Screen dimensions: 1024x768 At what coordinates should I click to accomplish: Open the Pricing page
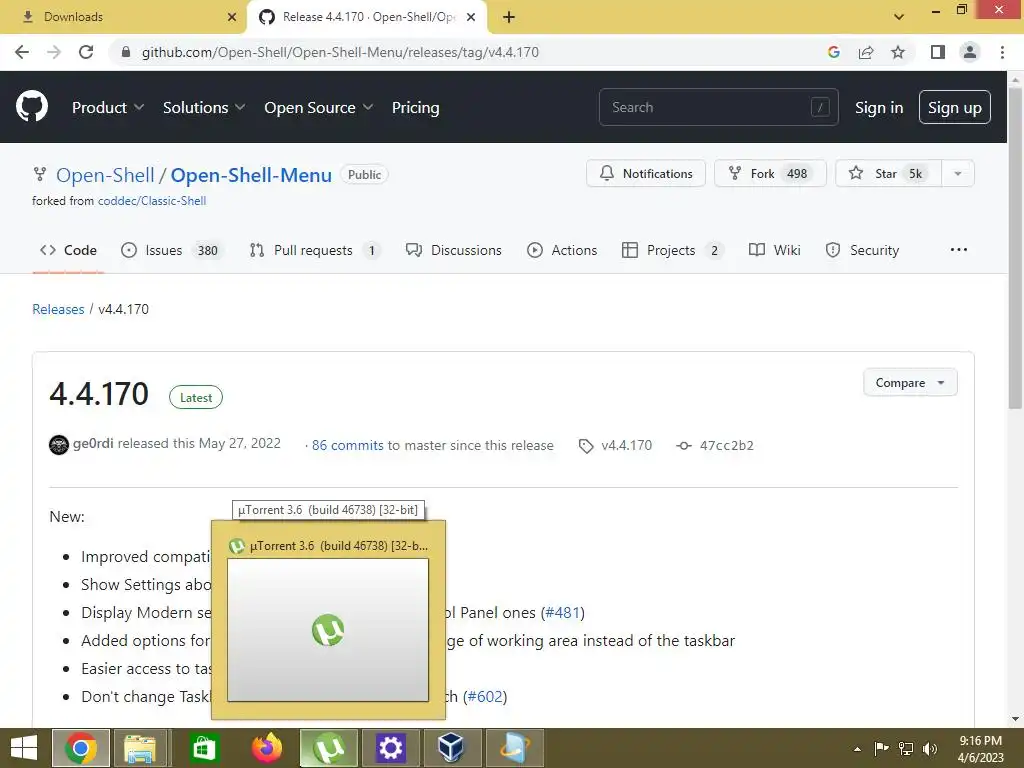[415, 108]
